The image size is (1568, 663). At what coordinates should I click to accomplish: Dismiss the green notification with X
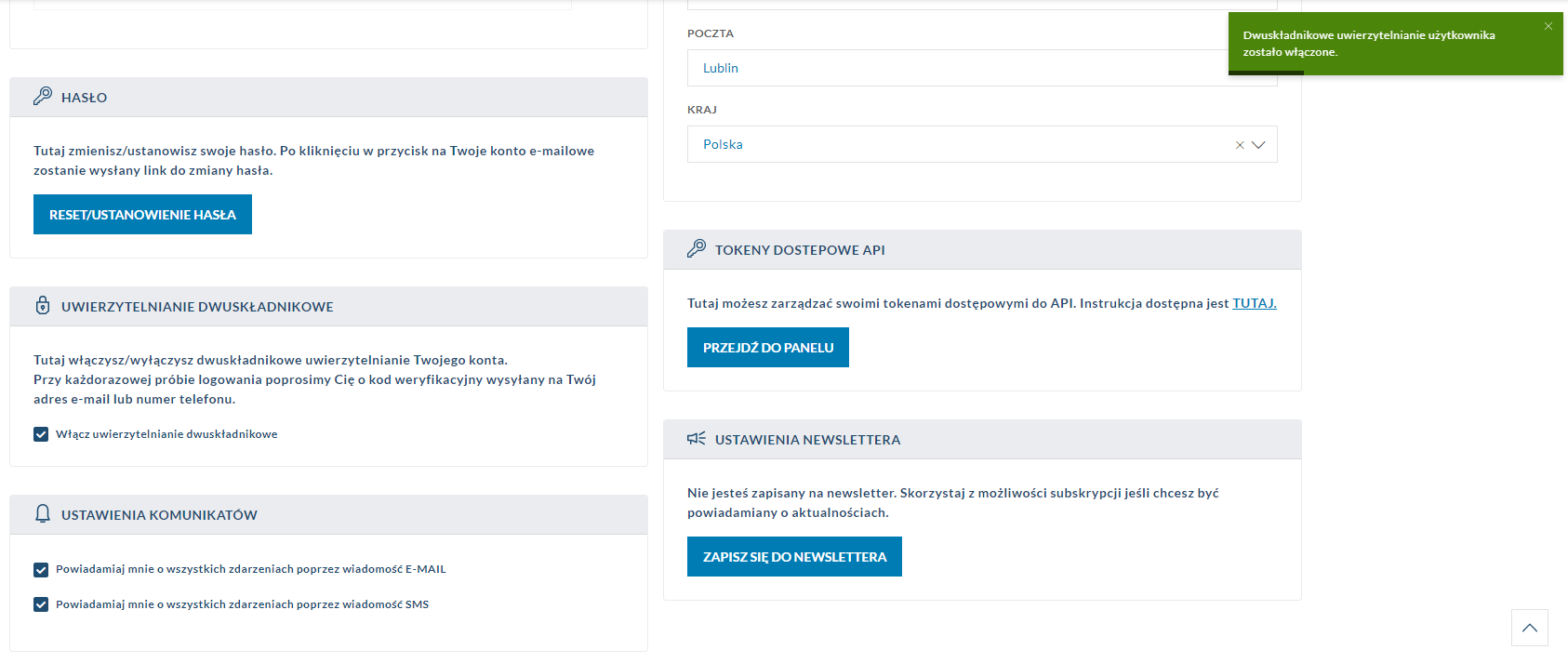pos(1548,26)
